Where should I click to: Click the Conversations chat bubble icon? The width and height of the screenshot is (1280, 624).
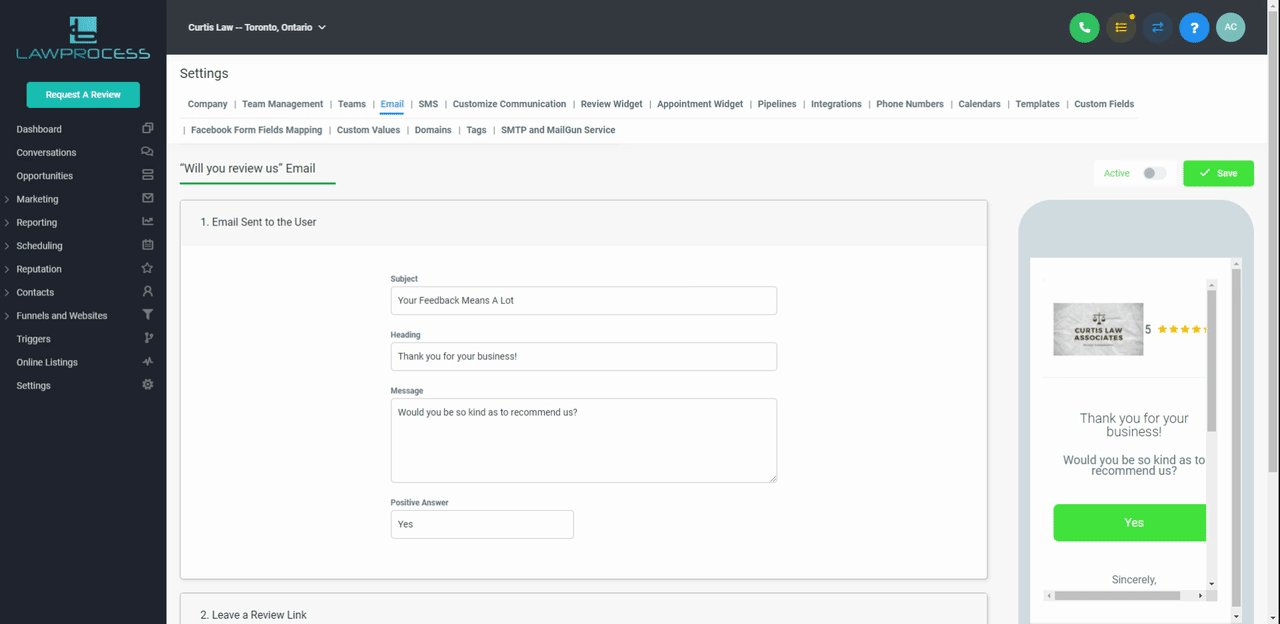click(x=147, y=152)
